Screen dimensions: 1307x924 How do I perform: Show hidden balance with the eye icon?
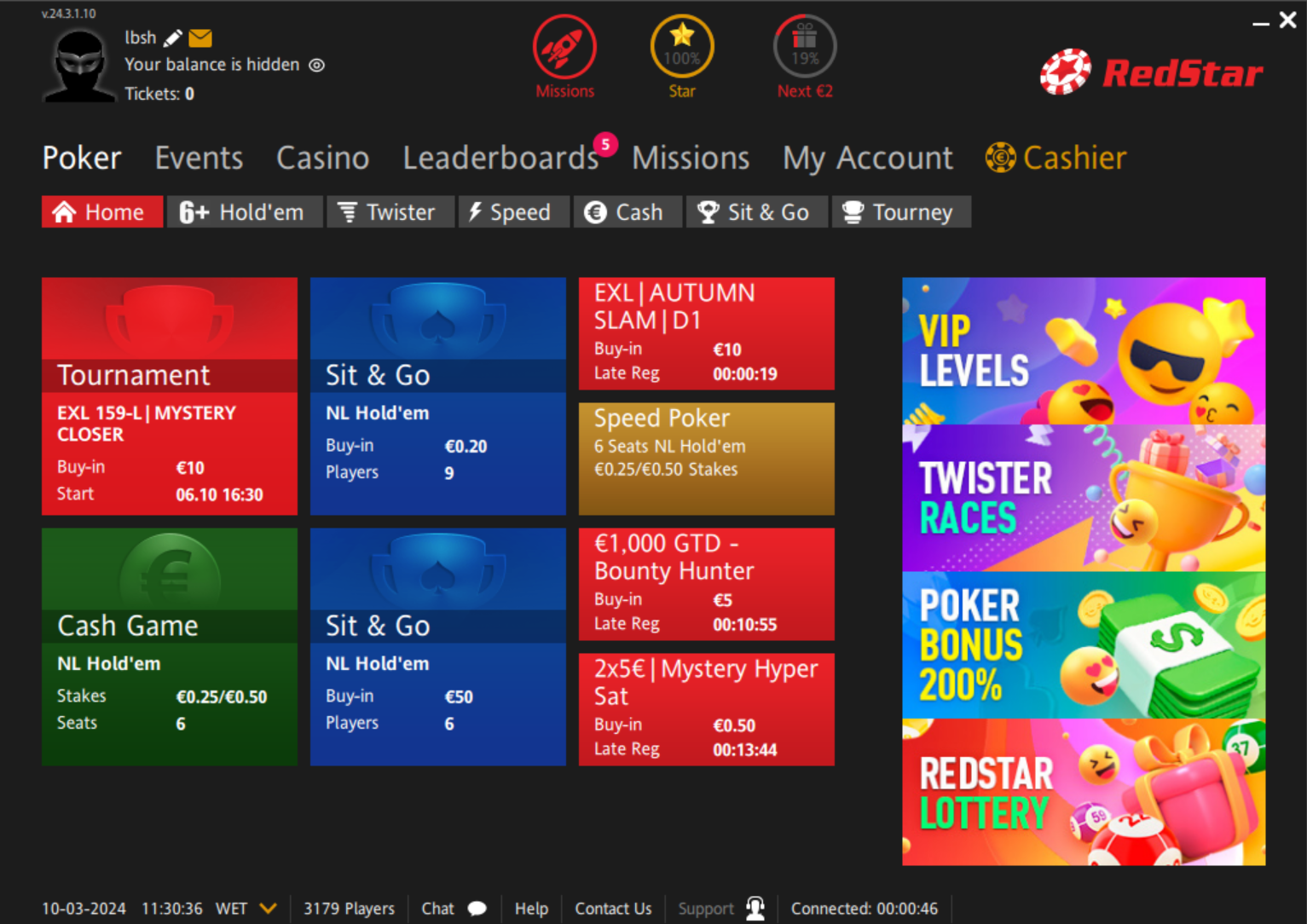pyautogui.click(x=316, y=65)
